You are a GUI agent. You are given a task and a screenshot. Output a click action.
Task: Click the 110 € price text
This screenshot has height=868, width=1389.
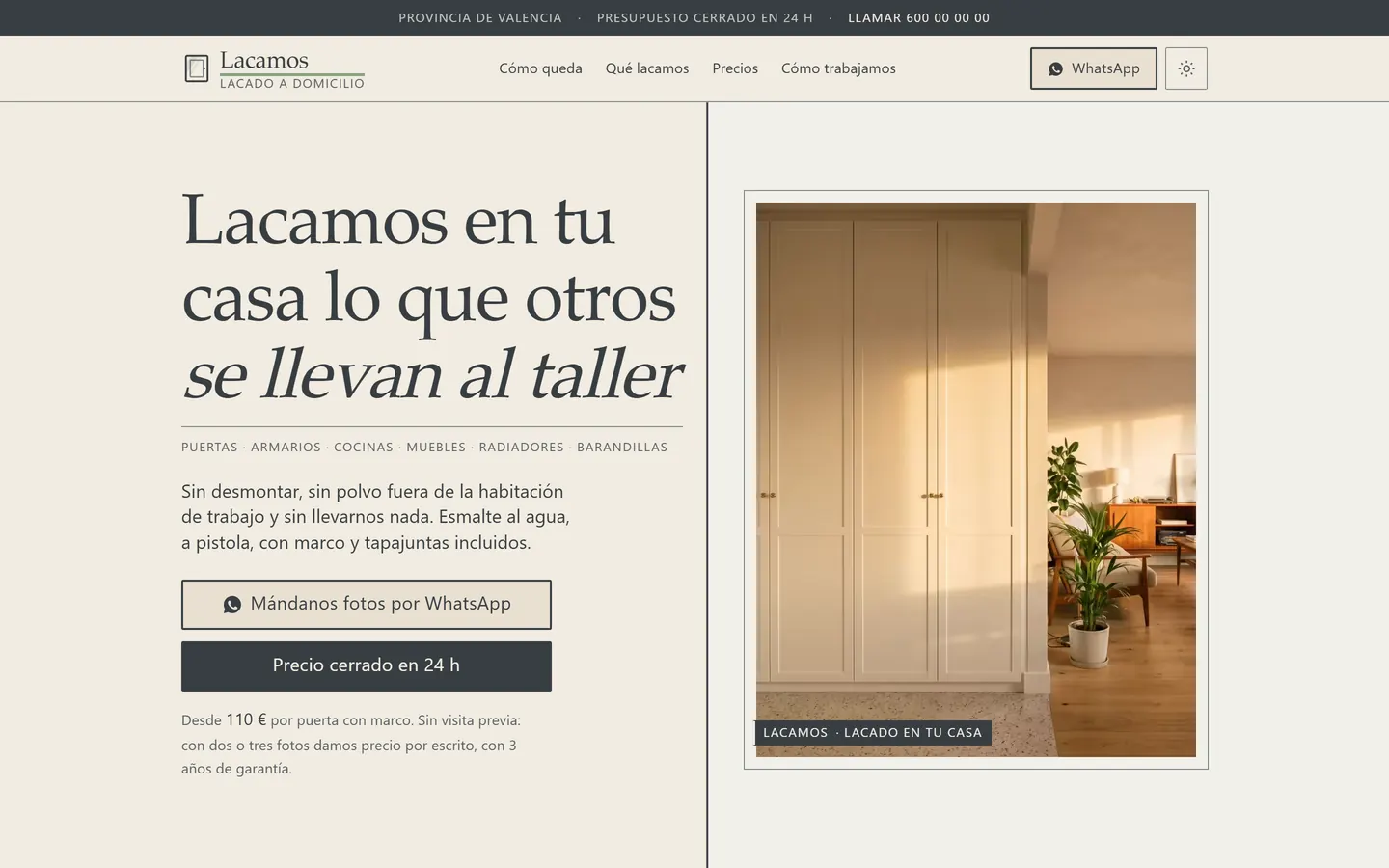(246, 719)
